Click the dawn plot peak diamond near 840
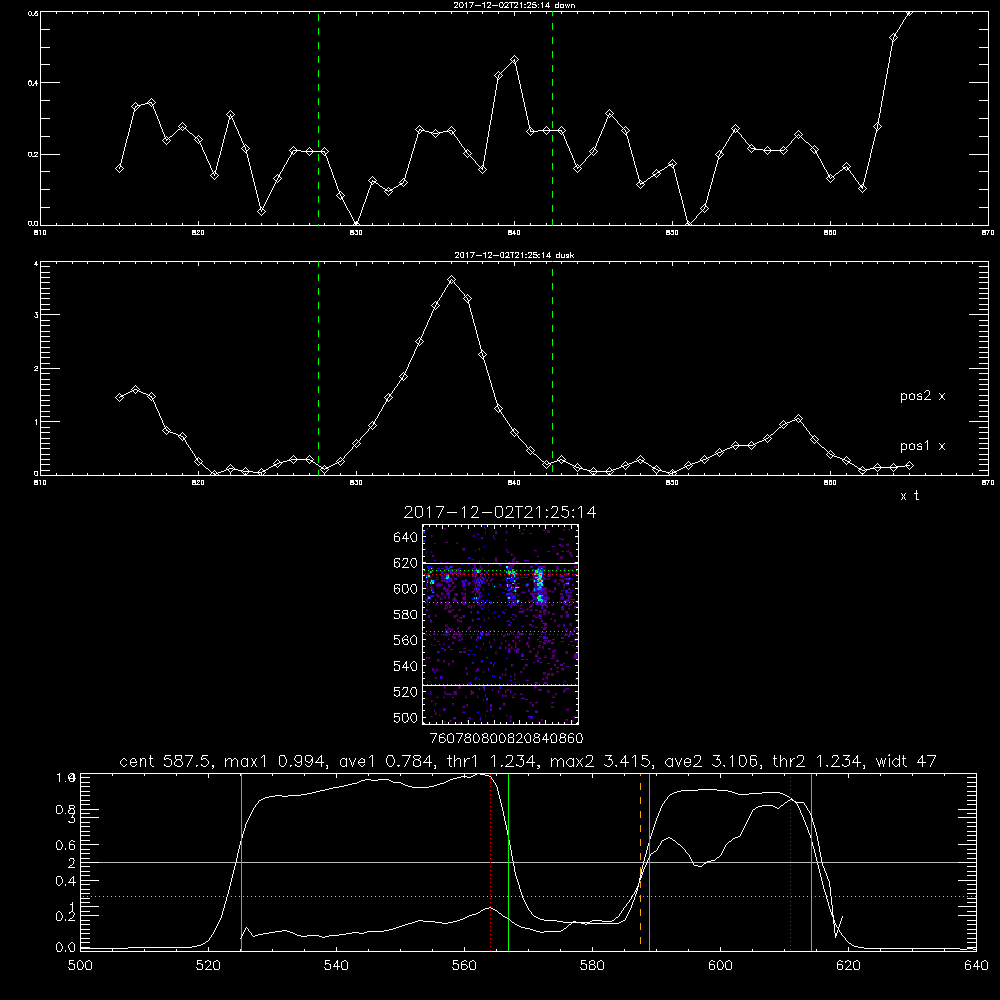Viewport: 1000px width, 1000px height. (515, 59)
